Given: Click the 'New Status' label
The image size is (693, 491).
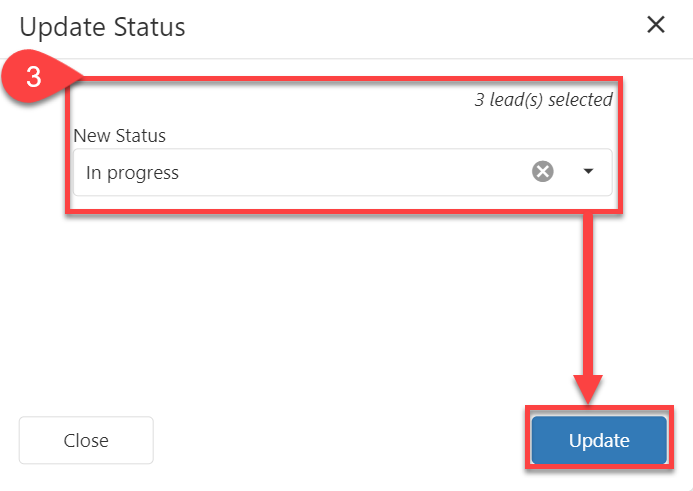Looking at the screenshot, I should (x=120, y=135).
